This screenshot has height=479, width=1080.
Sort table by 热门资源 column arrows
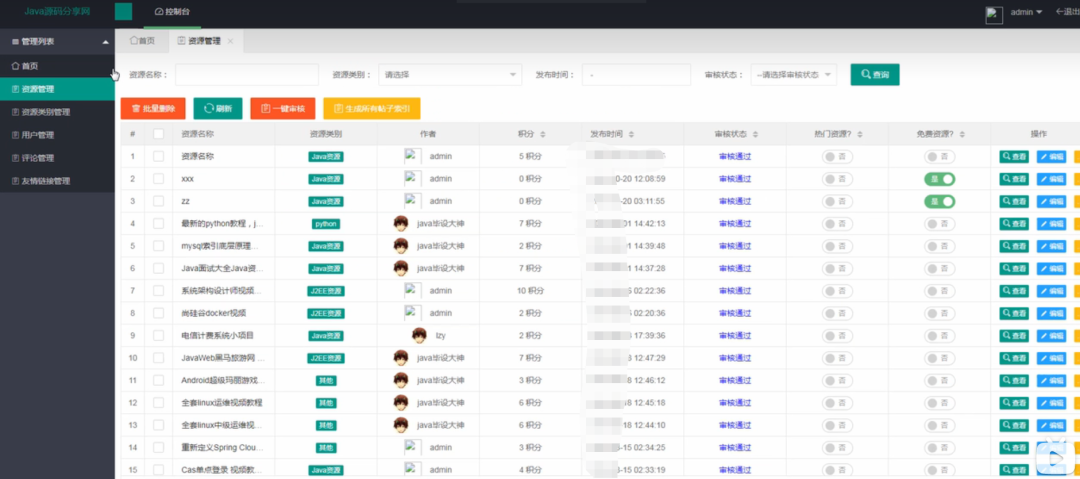point(860,134)
